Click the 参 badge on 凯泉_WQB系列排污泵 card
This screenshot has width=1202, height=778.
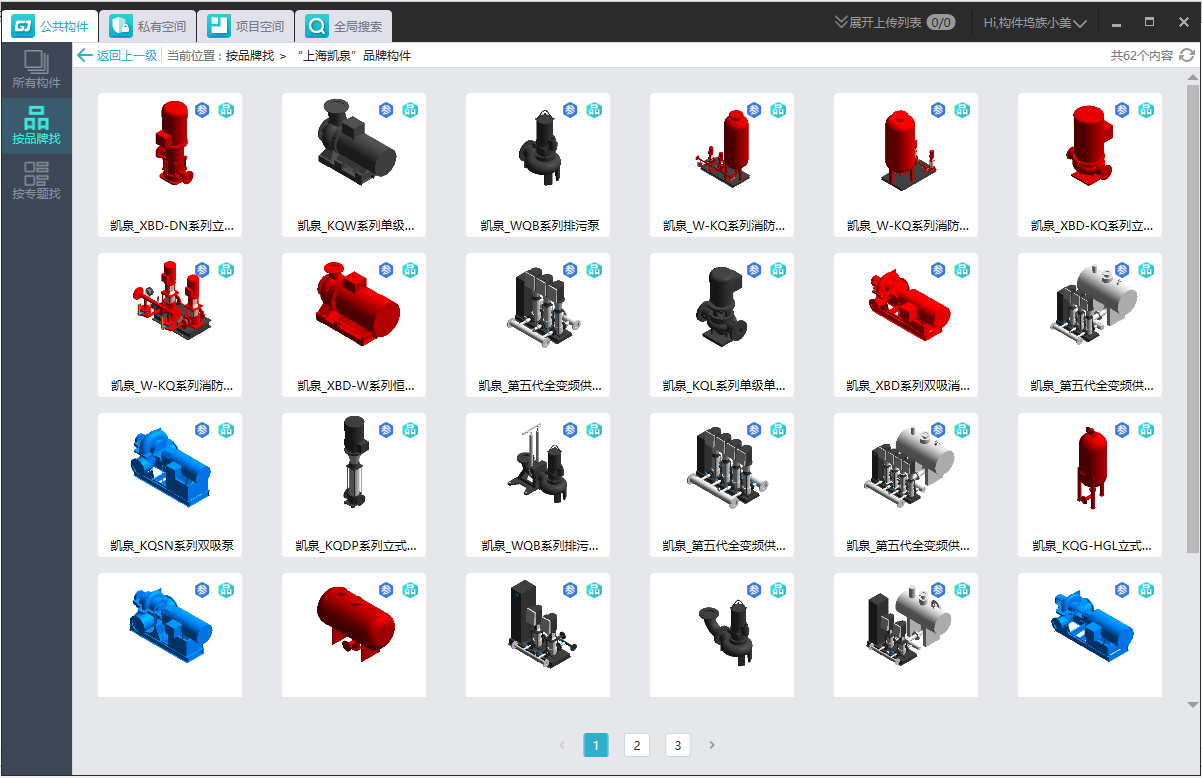pos(570,110)
